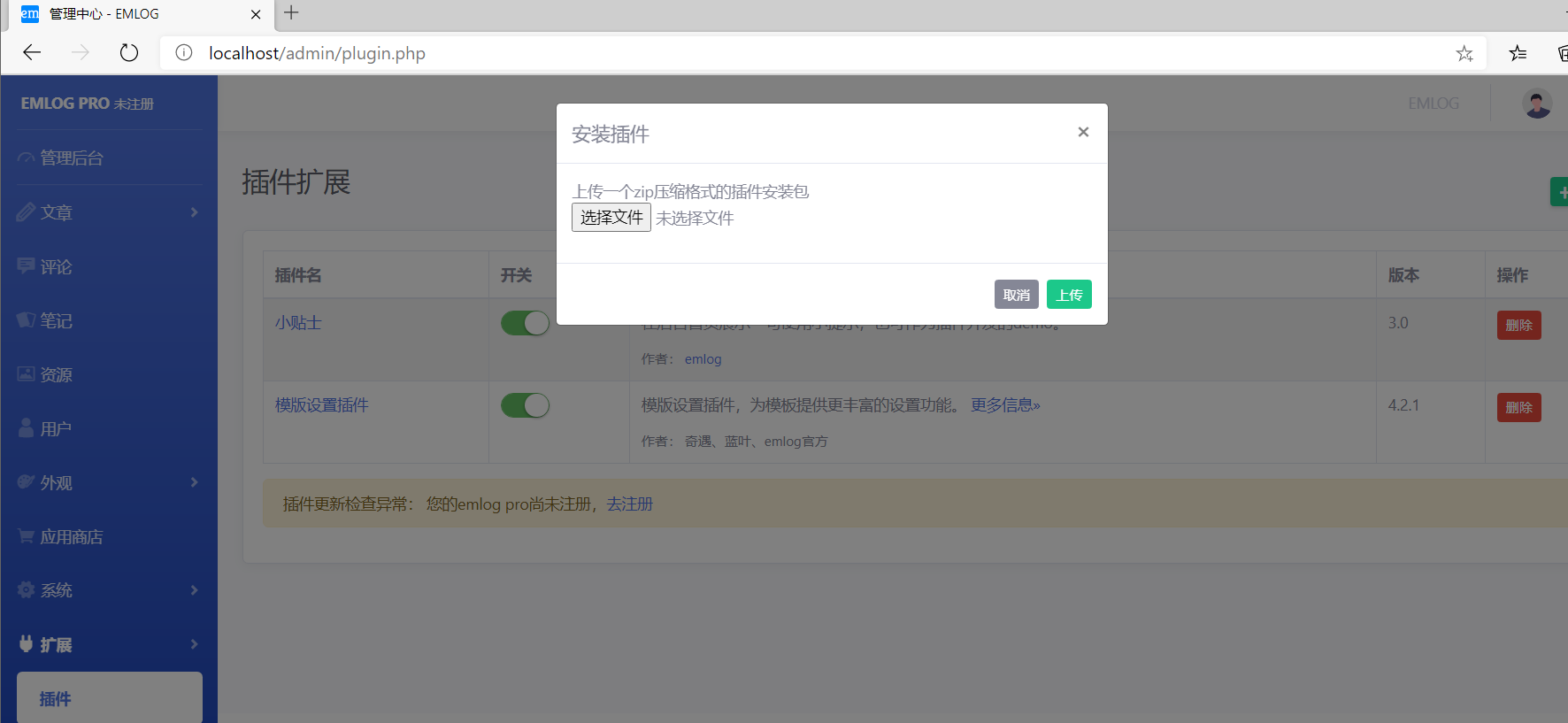
Task: Click the EMLOG PRO brand logo
Action: click(87, 104)
